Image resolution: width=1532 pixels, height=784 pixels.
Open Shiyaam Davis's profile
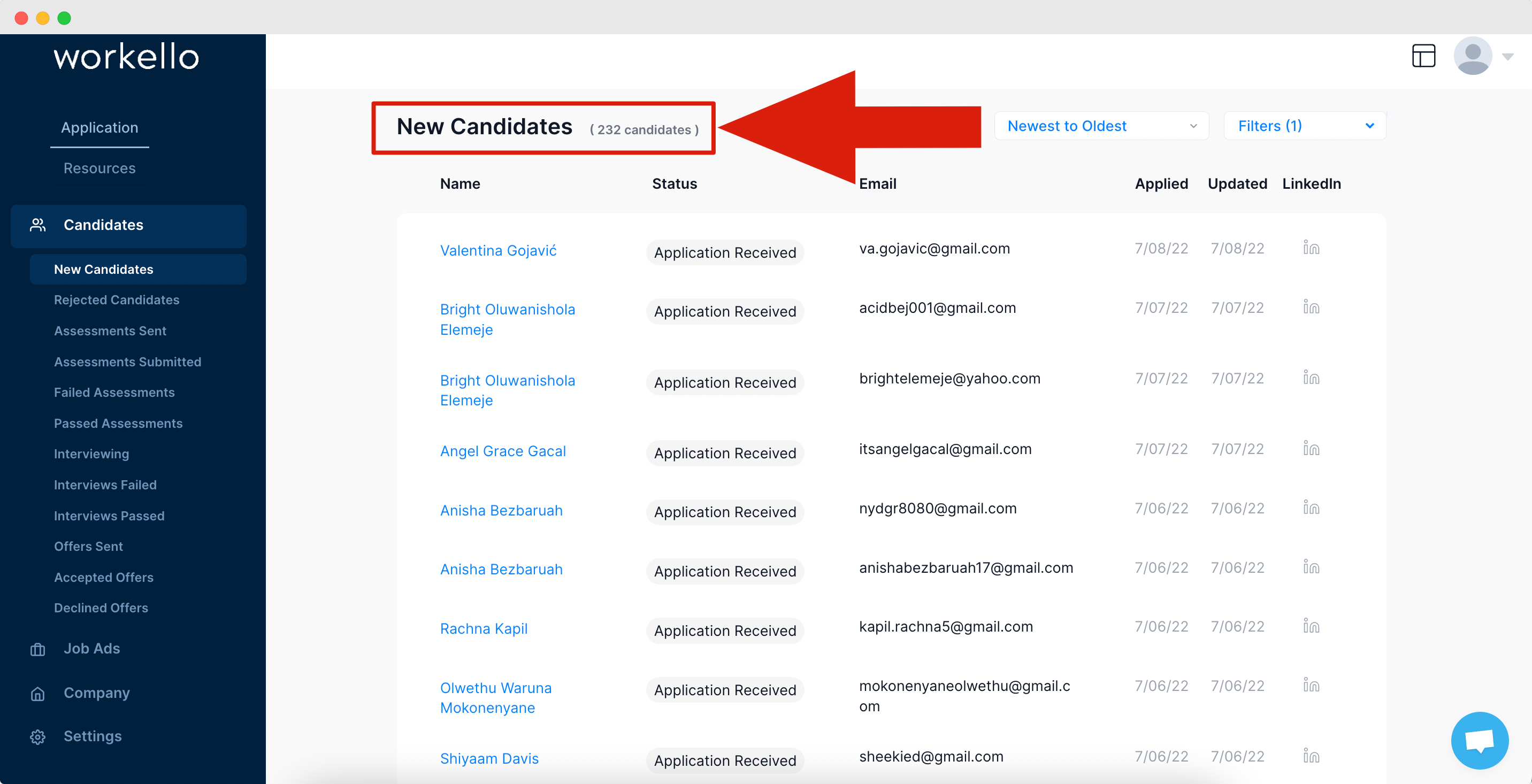(489, 758)
